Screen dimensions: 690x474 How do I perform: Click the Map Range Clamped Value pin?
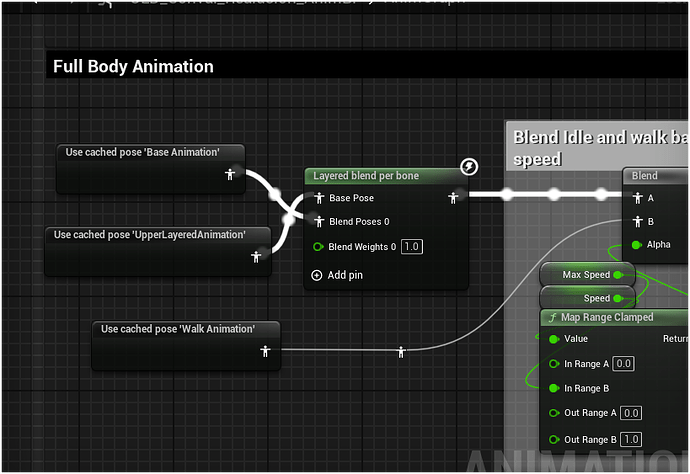pyautogui.click(x=554, y=339)
